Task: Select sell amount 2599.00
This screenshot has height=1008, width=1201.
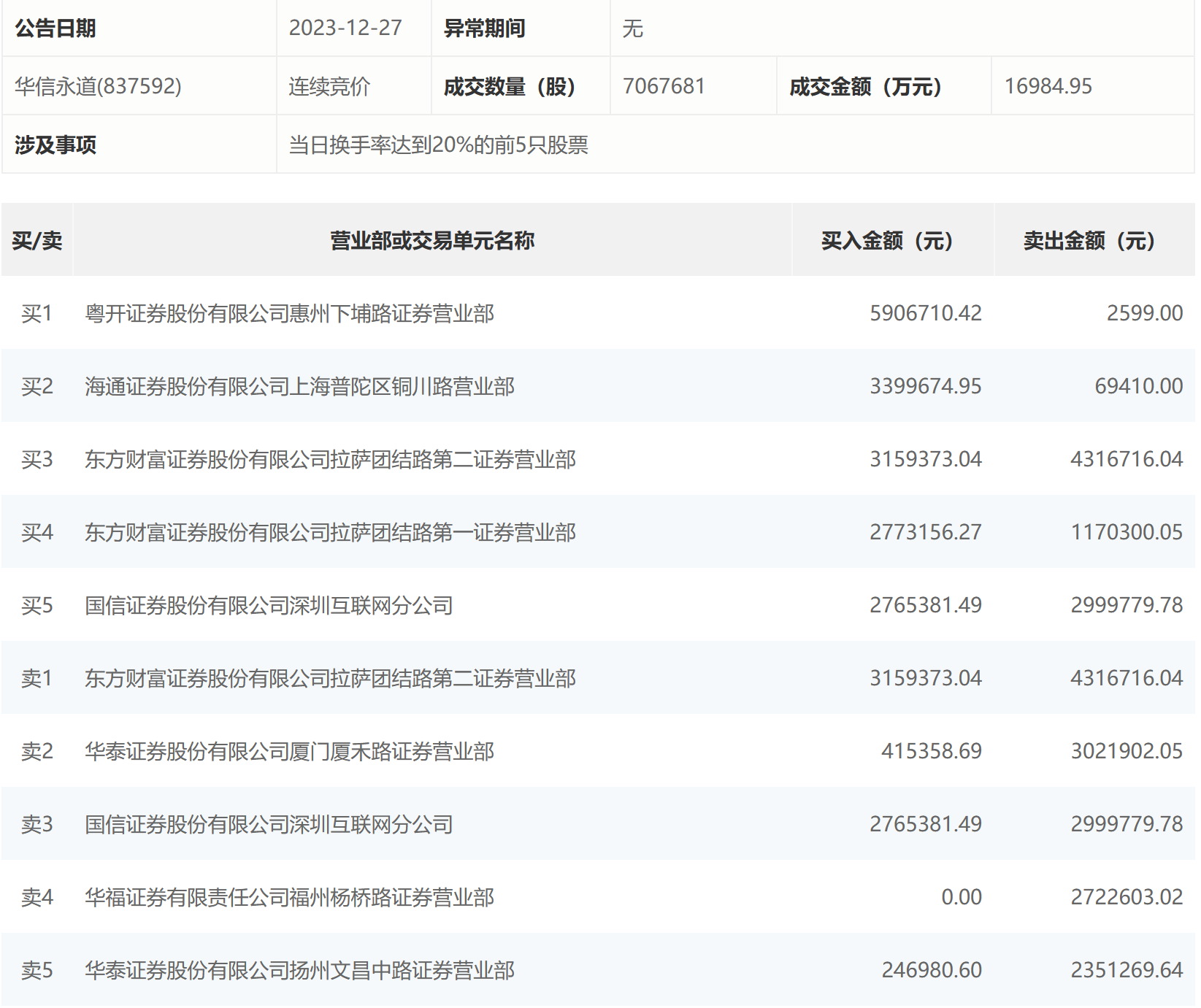Action: coord(1145,313)
